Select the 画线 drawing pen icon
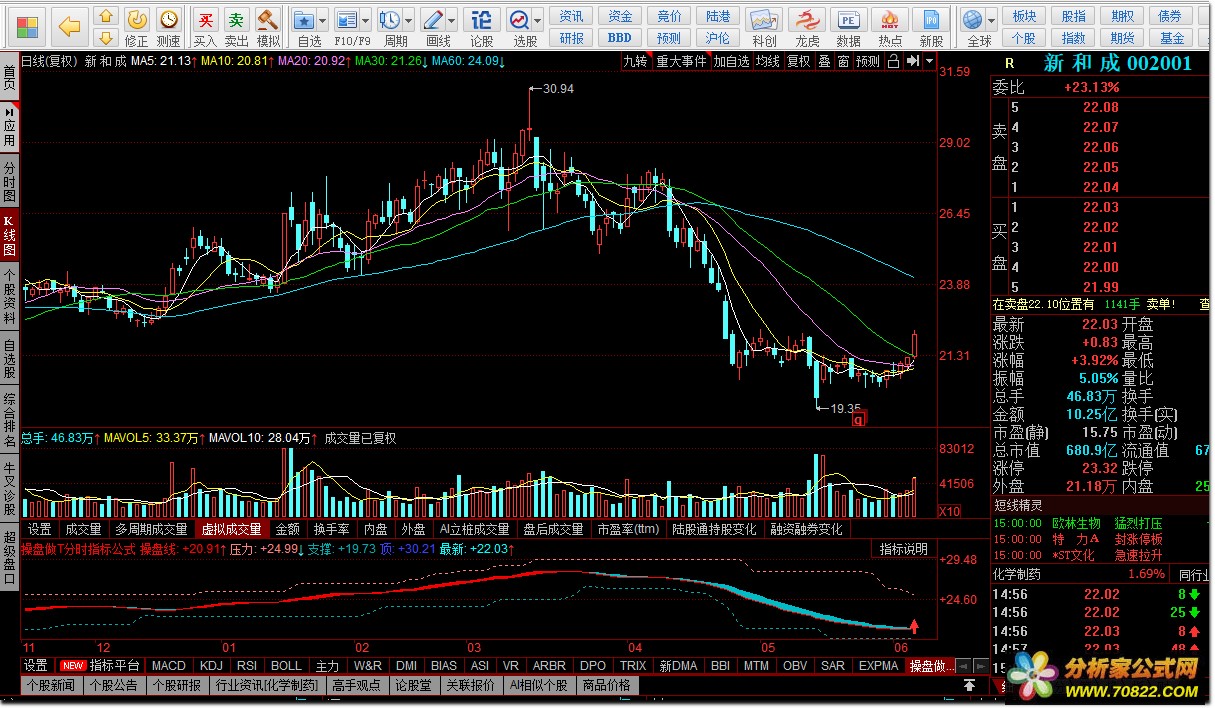Viewport: 1215px width, 708px height. pos(433,20)
